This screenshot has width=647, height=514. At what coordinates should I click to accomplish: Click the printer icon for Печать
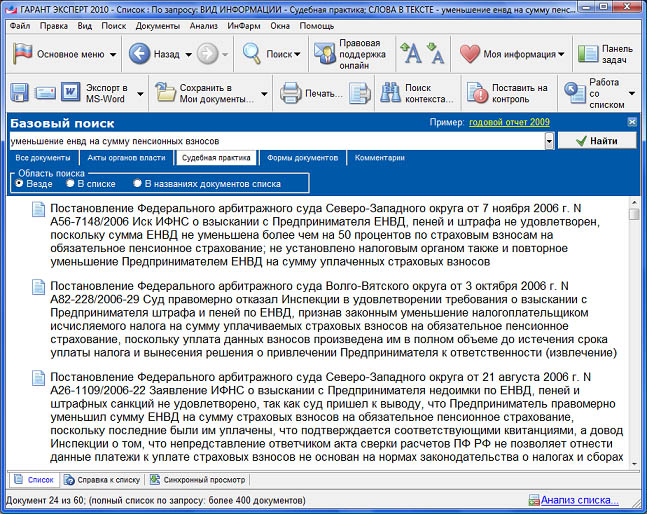[290, 94]
